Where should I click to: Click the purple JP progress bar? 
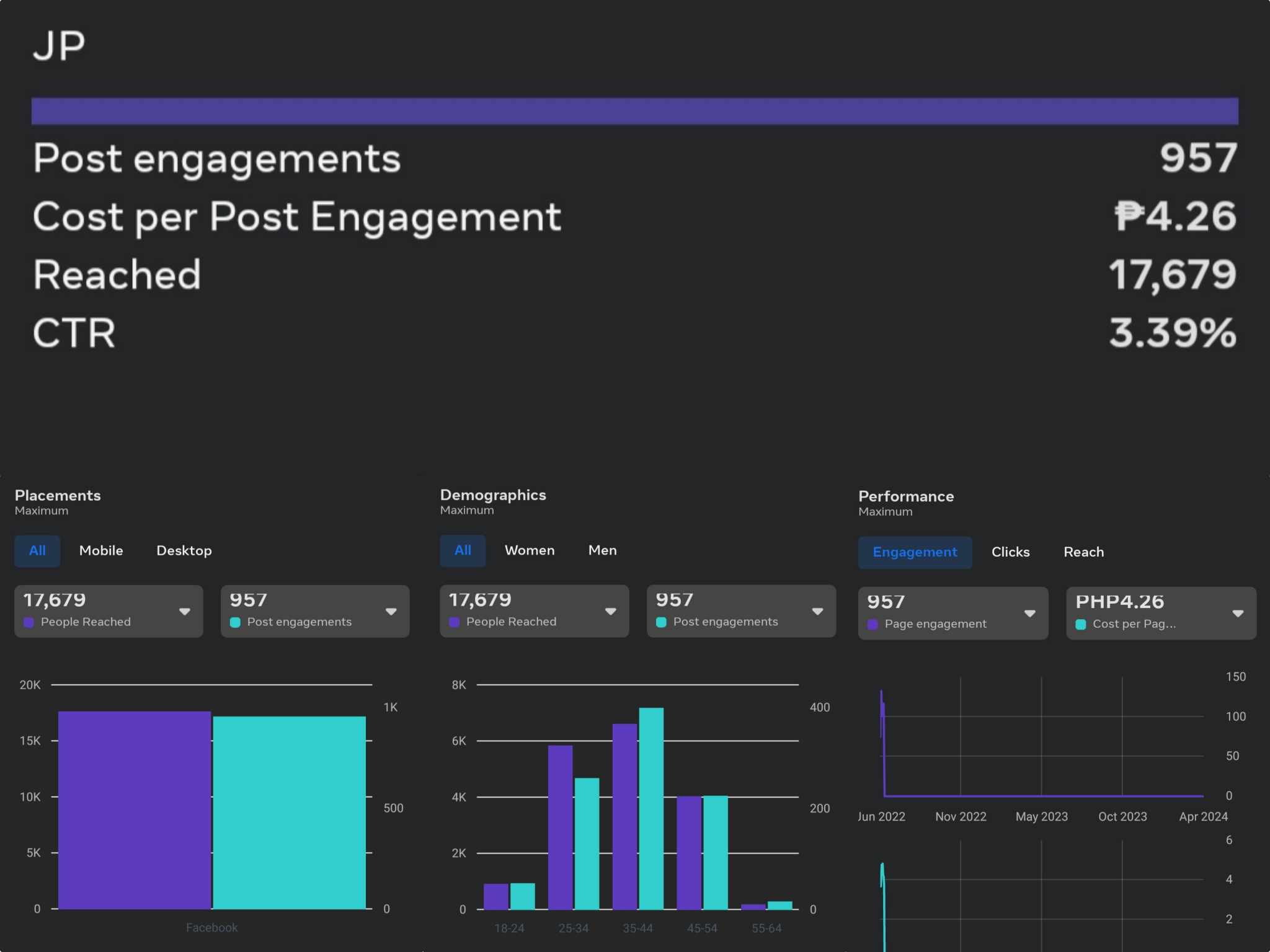pos(634,111)
